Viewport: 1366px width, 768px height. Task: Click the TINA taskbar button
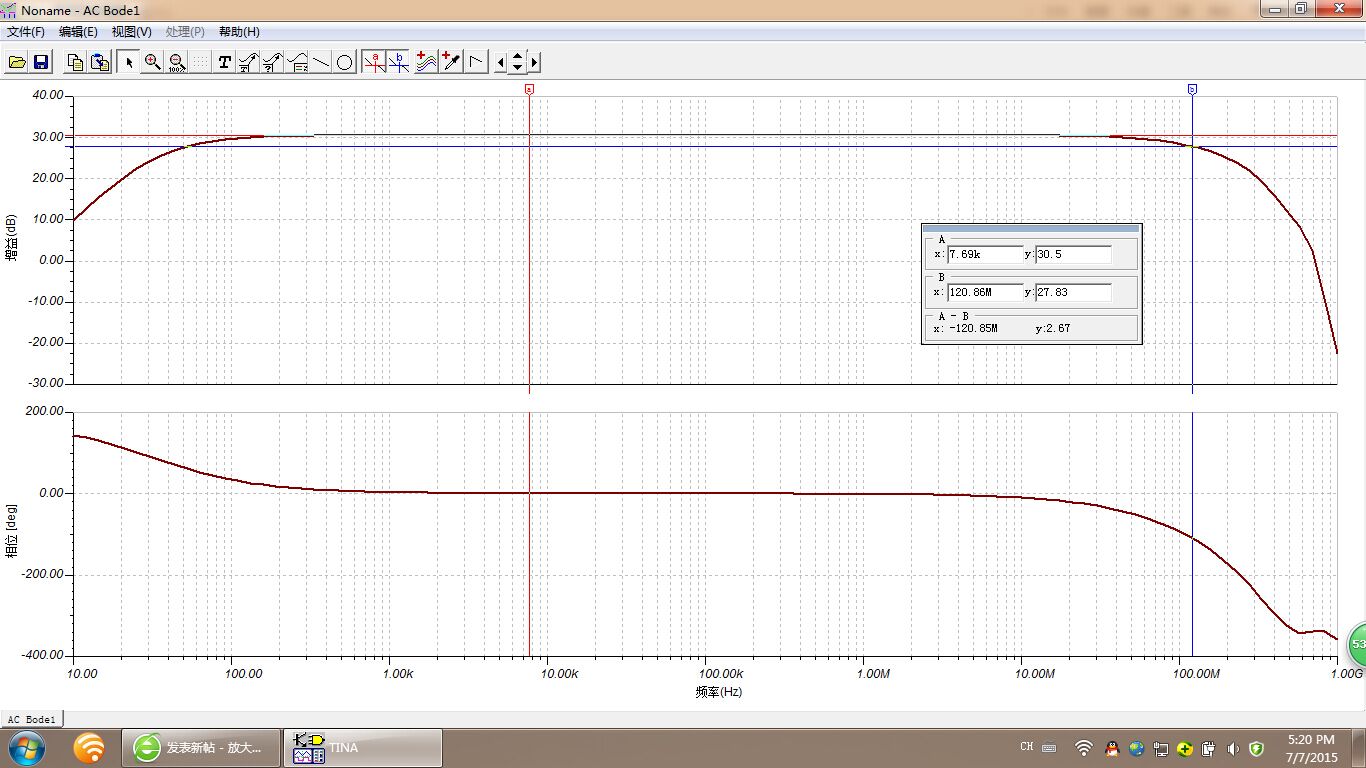tap(364, 747)
